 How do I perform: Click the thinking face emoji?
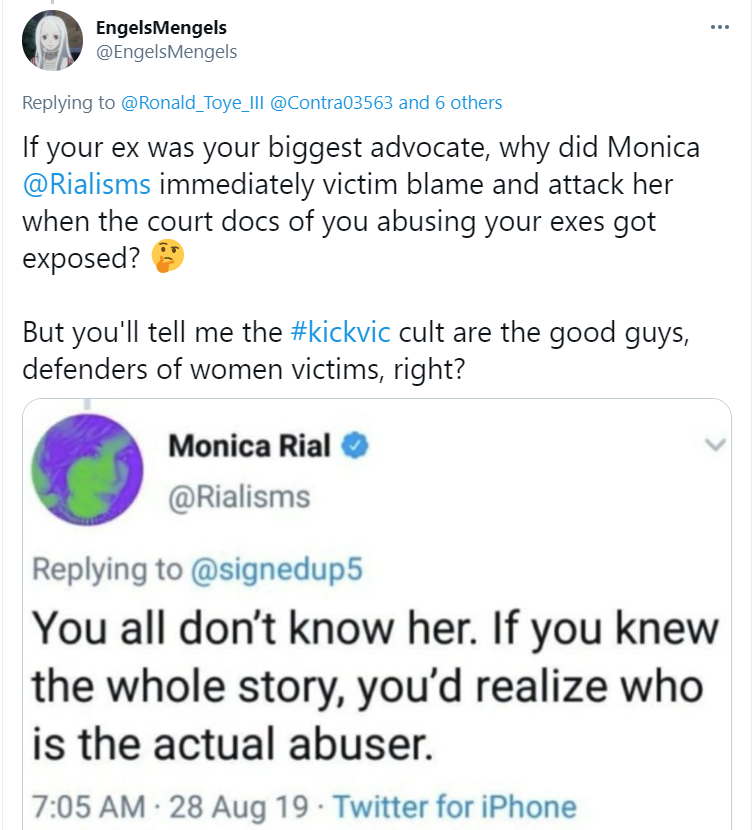[x=168, y=256]
